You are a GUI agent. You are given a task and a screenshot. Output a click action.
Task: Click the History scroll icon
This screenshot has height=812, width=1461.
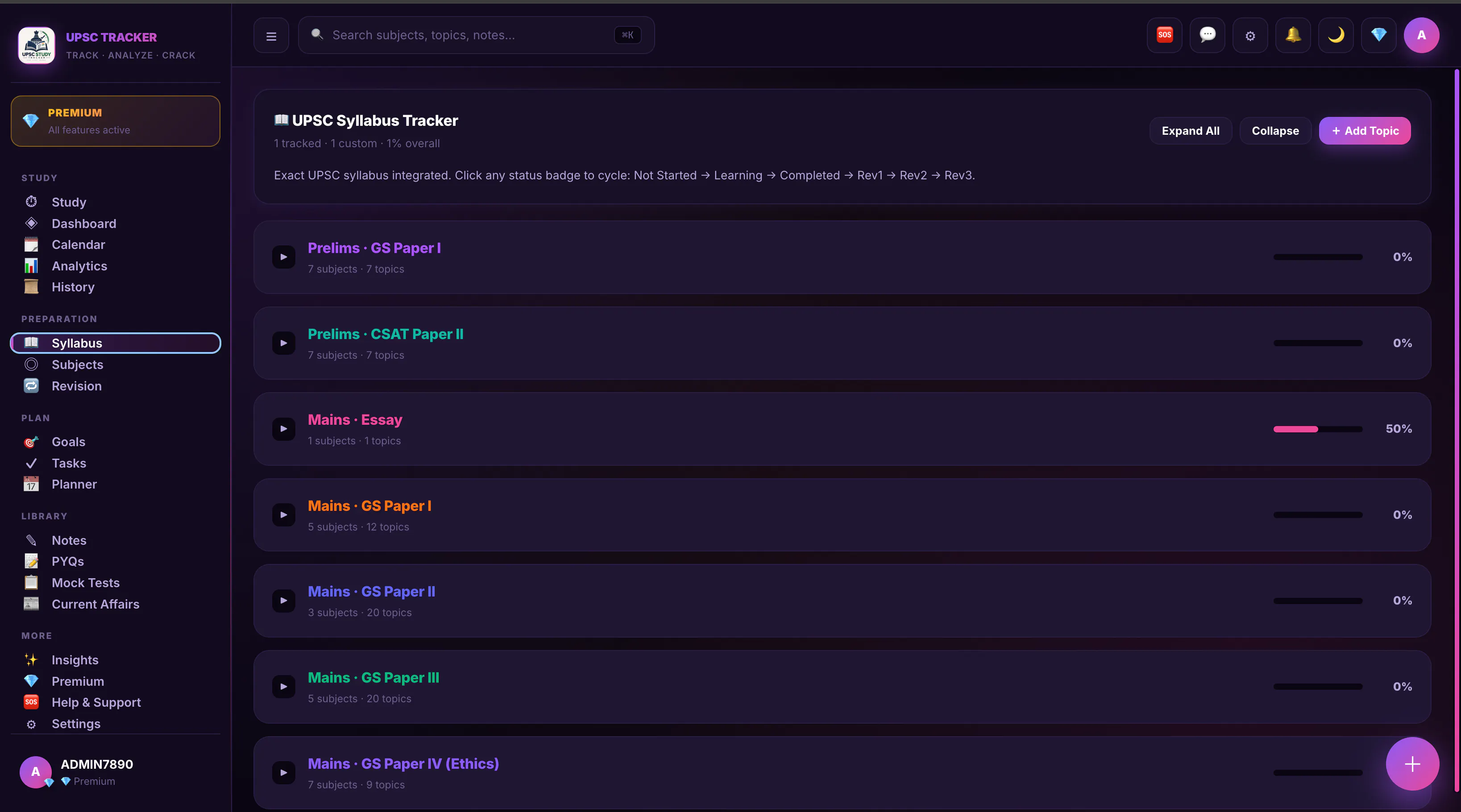point(31,287)
